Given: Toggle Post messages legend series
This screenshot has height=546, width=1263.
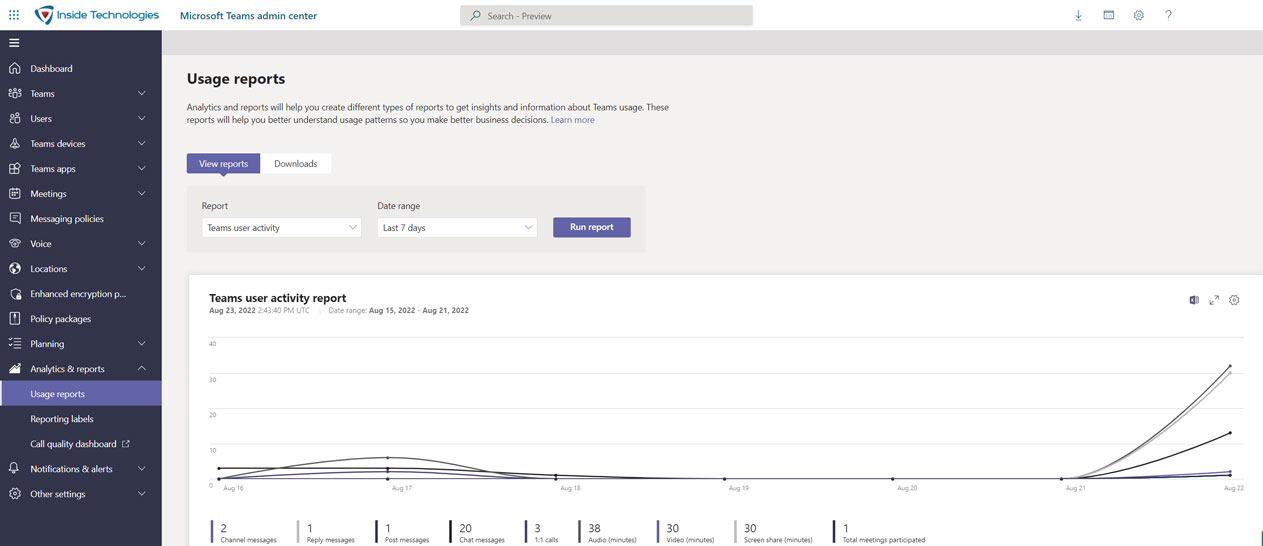Looking at the screenshot, I should point(403,532).
